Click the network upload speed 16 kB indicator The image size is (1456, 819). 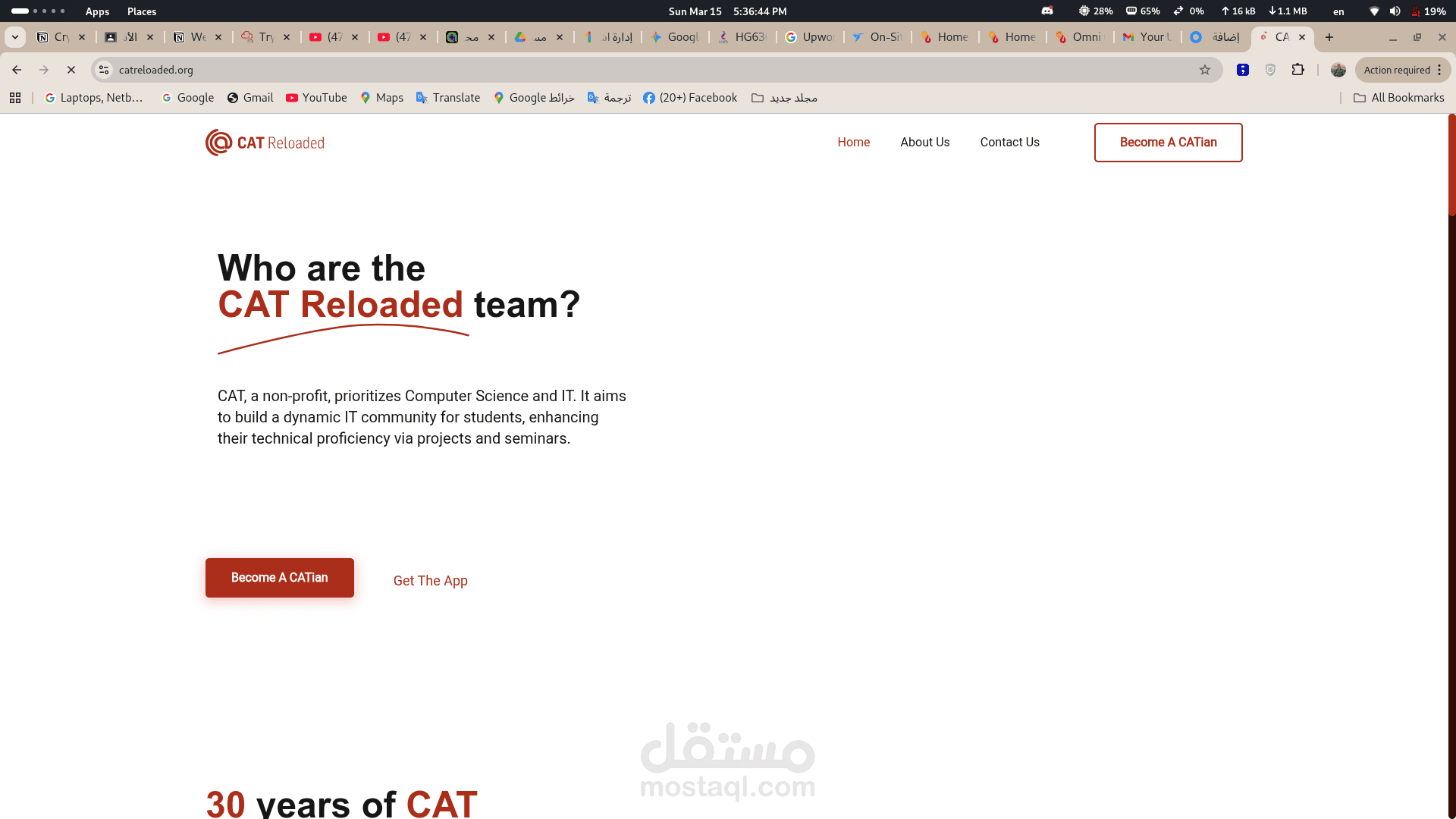1238,11
